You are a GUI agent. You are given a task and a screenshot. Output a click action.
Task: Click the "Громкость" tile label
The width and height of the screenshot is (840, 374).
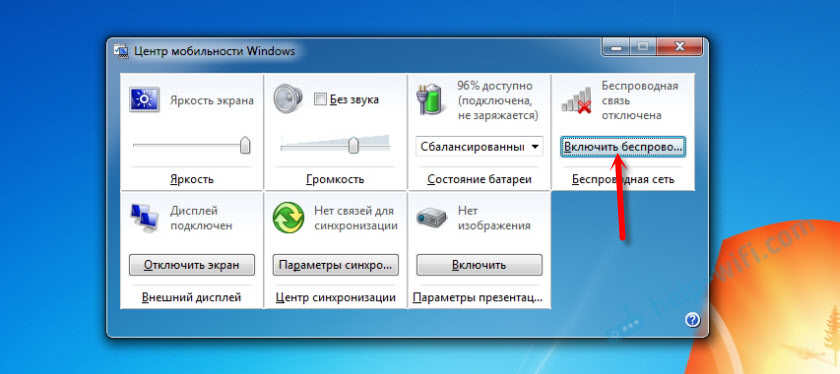pyautogui.click(x=335, y=179)
